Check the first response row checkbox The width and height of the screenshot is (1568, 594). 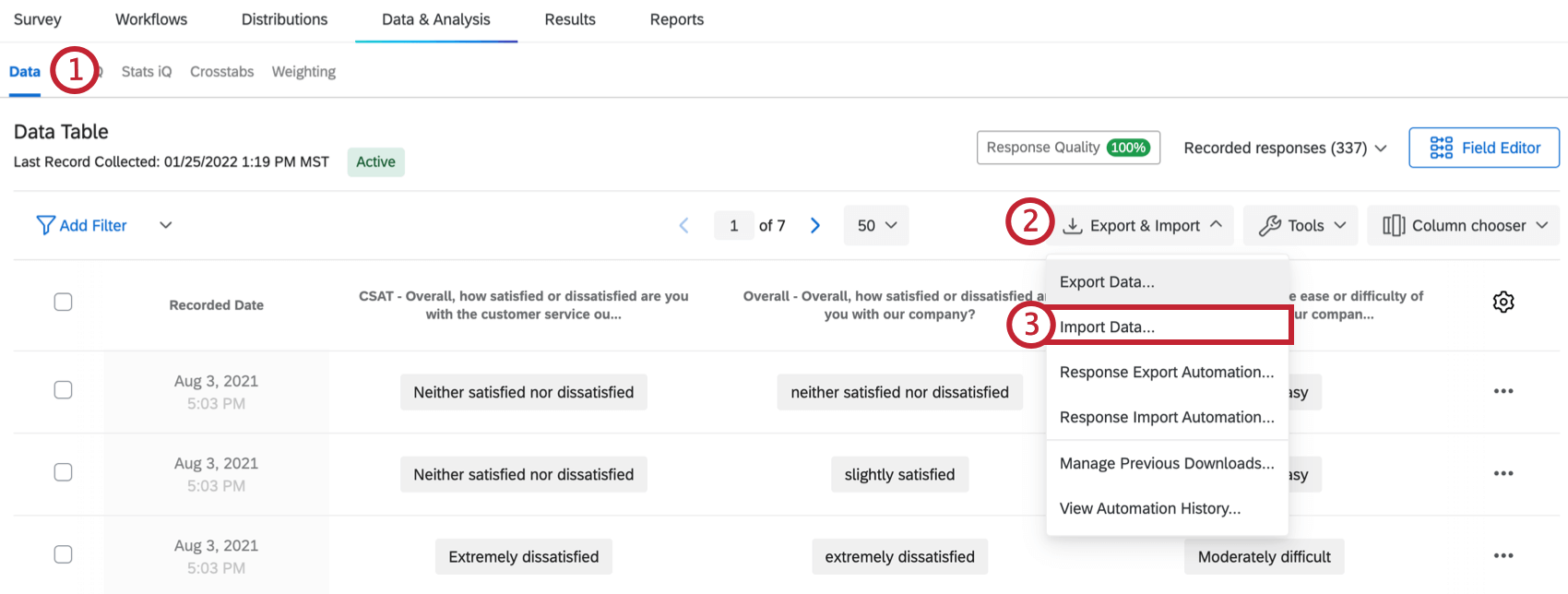[63, 390]
